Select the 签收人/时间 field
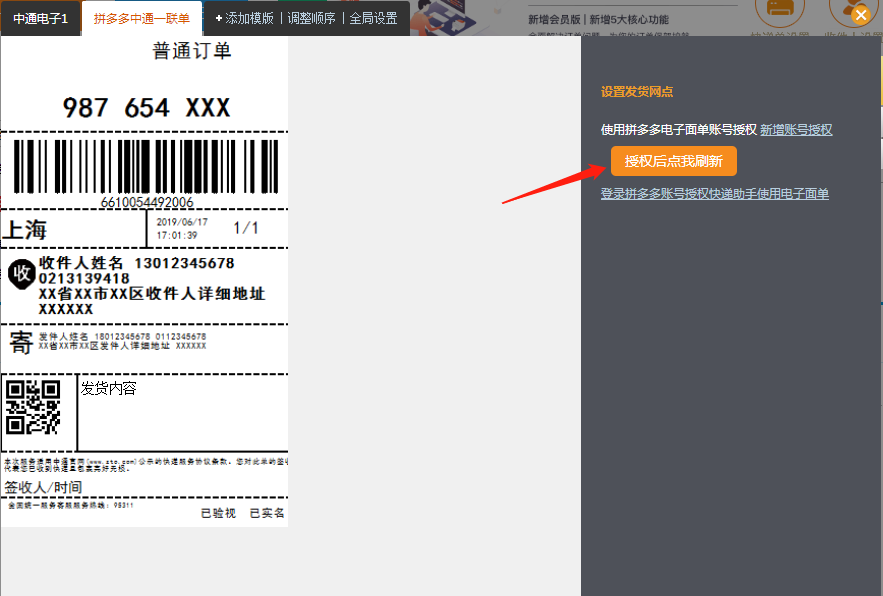This screenshot has height=596, width=883. [43, 487]
